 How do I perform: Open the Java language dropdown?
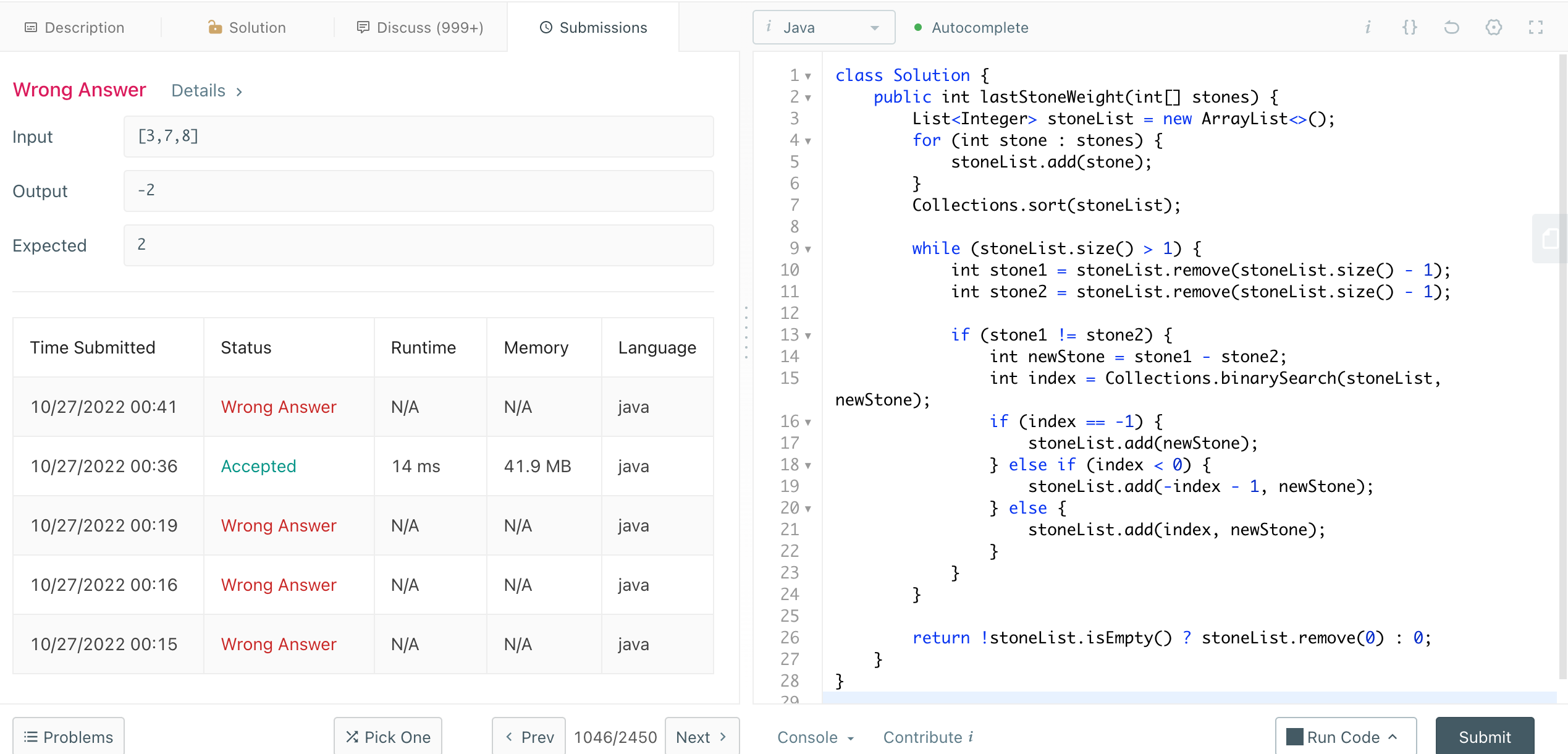[x=824, y=27]
